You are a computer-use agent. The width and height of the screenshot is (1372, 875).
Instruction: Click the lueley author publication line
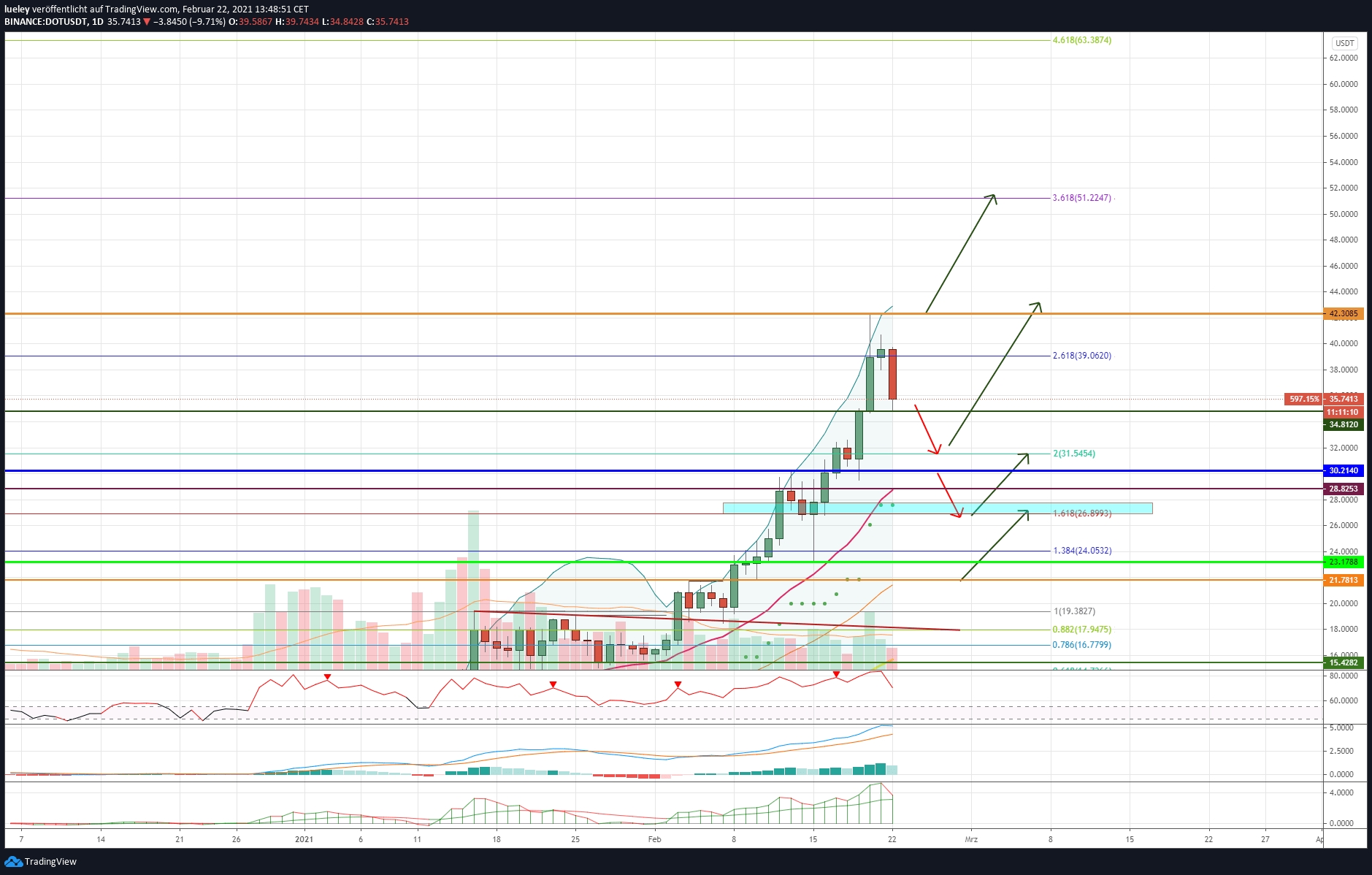point(156,9)
